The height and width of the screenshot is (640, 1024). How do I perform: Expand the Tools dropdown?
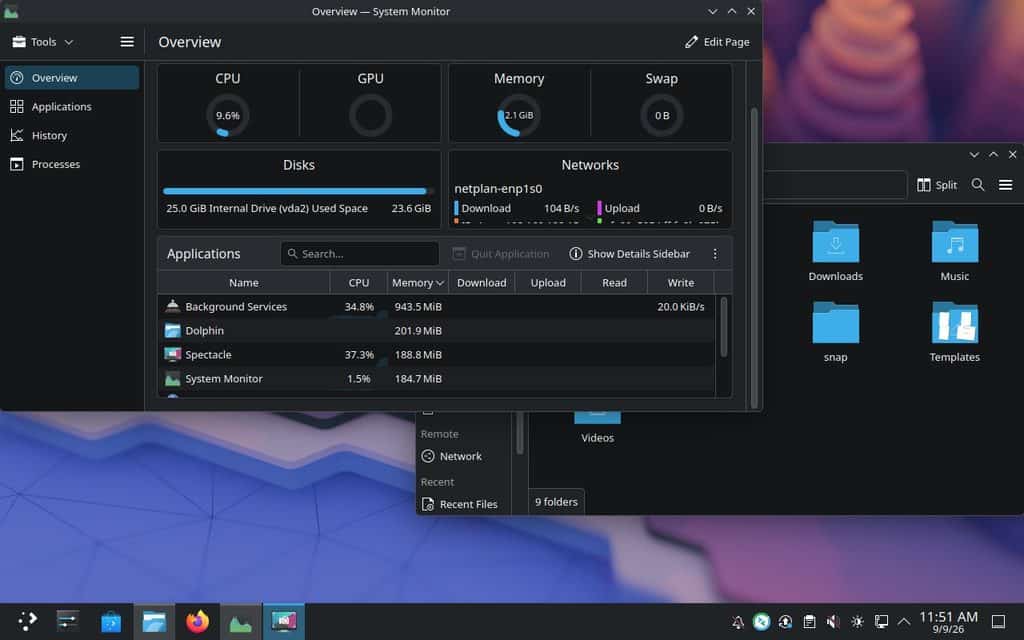(43, 42)
